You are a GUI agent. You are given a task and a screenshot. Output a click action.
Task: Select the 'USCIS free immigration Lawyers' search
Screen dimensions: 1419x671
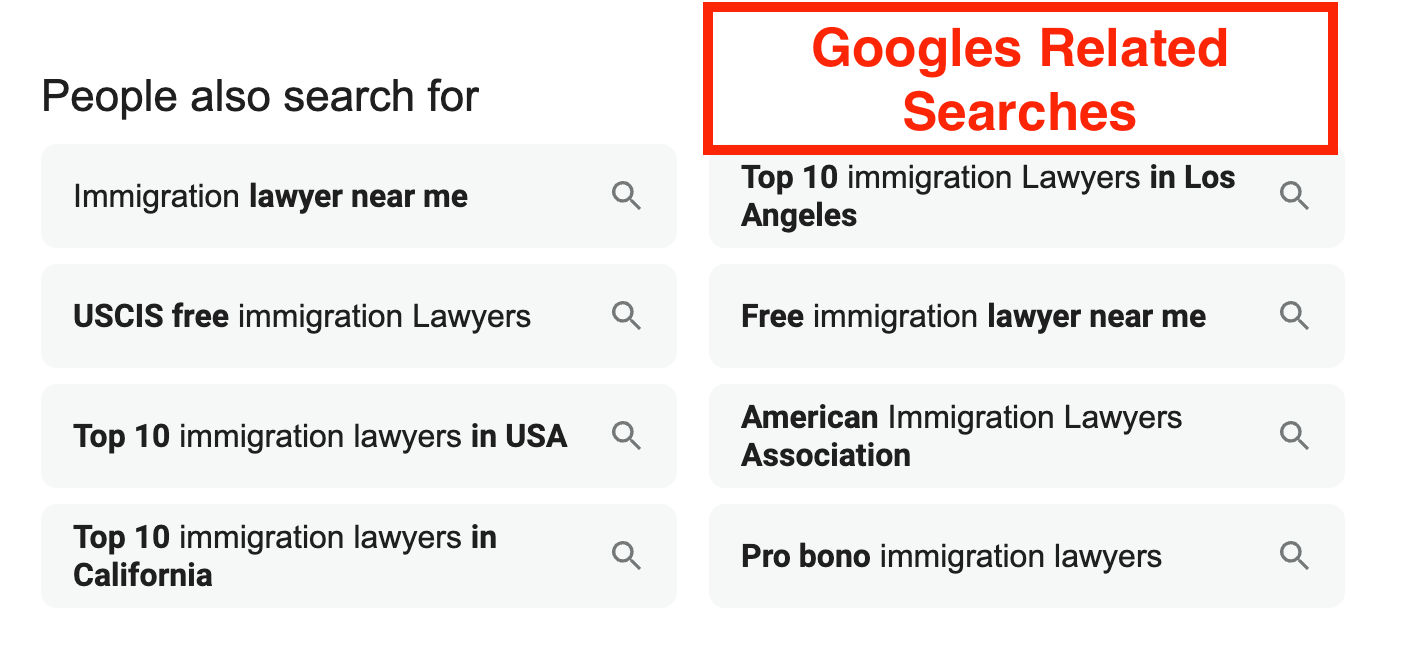coord(300,316)
